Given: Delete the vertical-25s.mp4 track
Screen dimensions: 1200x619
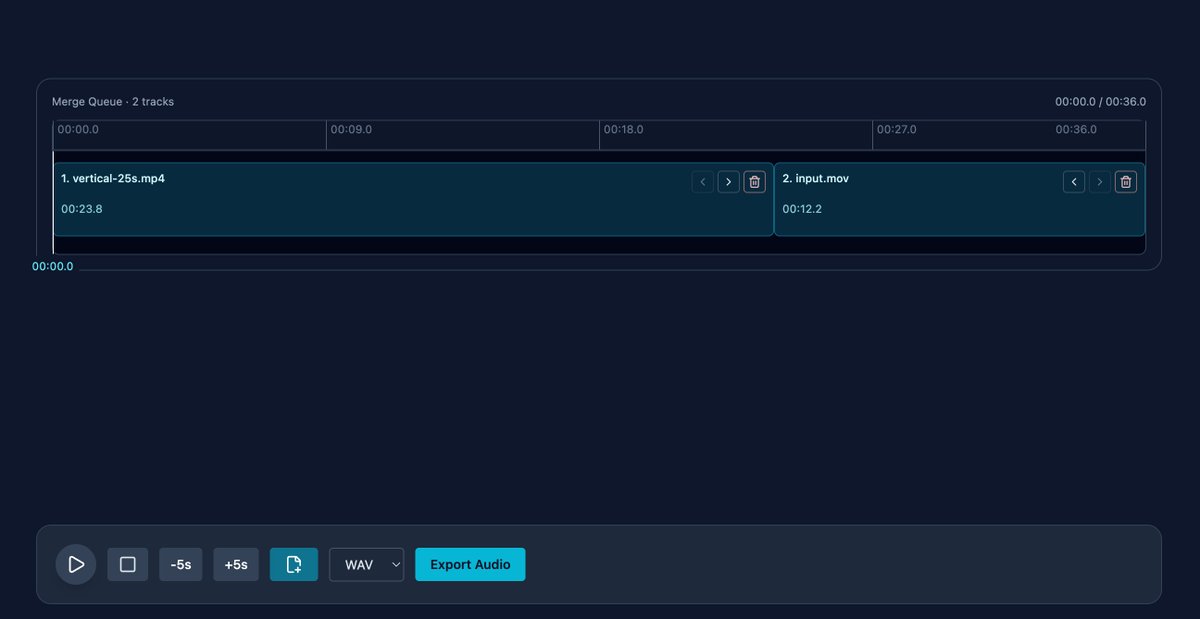Looking at the screenshot, I should click(x=755, y=181).
